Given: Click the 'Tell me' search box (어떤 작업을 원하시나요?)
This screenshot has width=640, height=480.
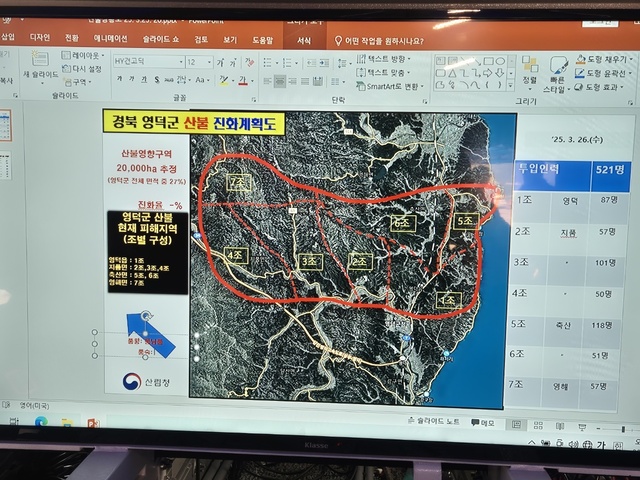Looking at the screenshot, I should click(380, 41).
